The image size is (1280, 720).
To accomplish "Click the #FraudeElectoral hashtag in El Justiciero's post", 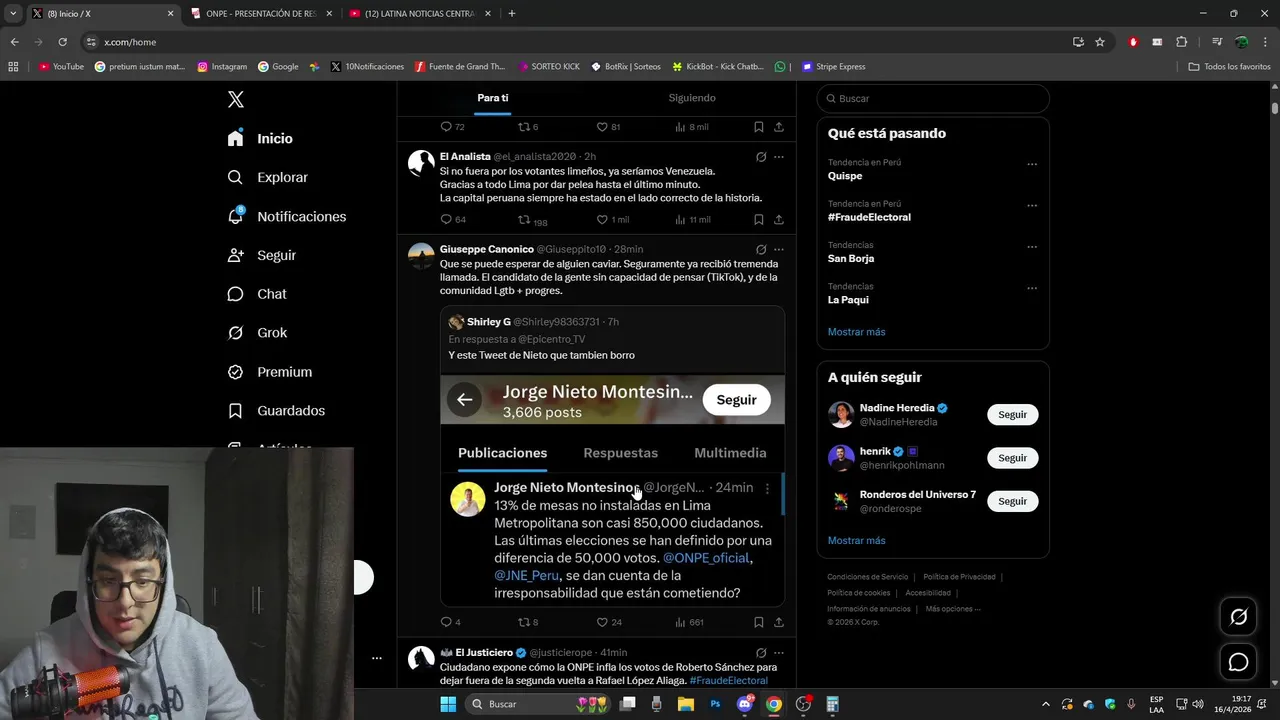I will pos(728,681).
